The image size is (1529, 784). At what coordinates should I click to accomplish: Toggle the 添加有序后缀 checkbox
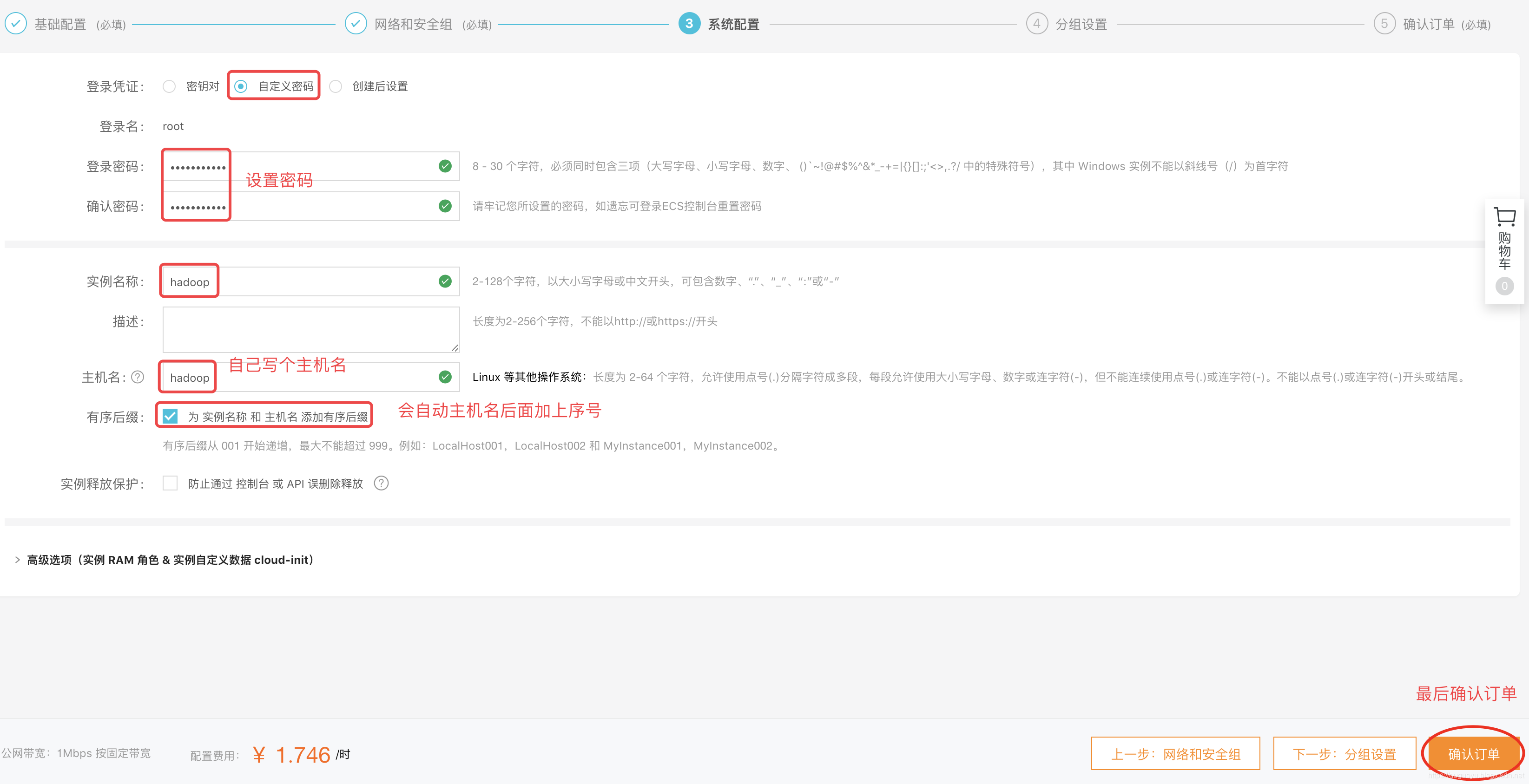pos(170,416)
